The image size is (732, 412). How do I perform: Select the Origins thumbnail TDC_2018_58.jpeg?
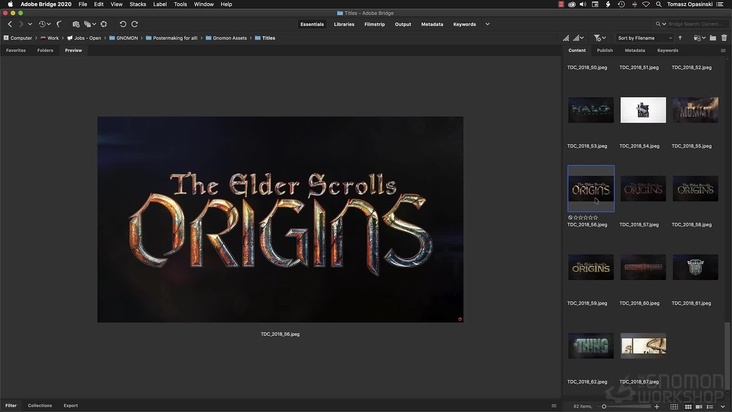[696, 189]
